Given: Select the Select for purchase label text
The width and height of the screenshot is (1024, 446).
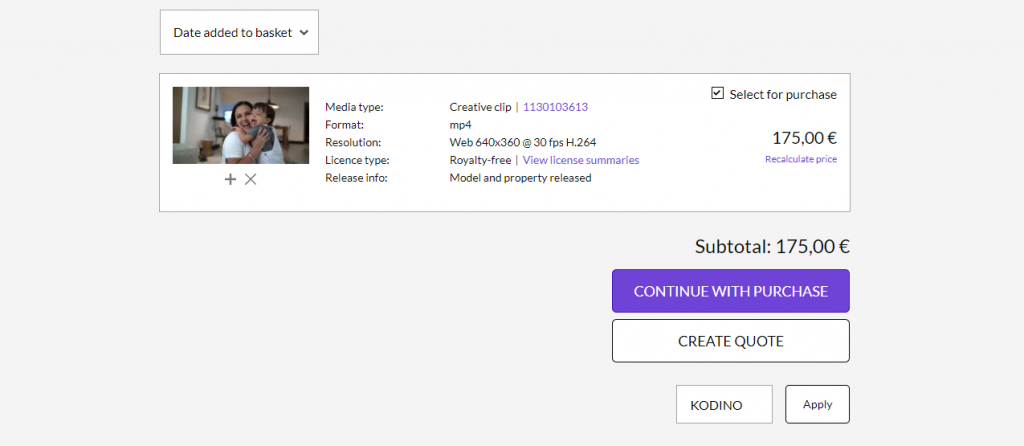Looking at the screenshot, I should click(x=783, y=95).
